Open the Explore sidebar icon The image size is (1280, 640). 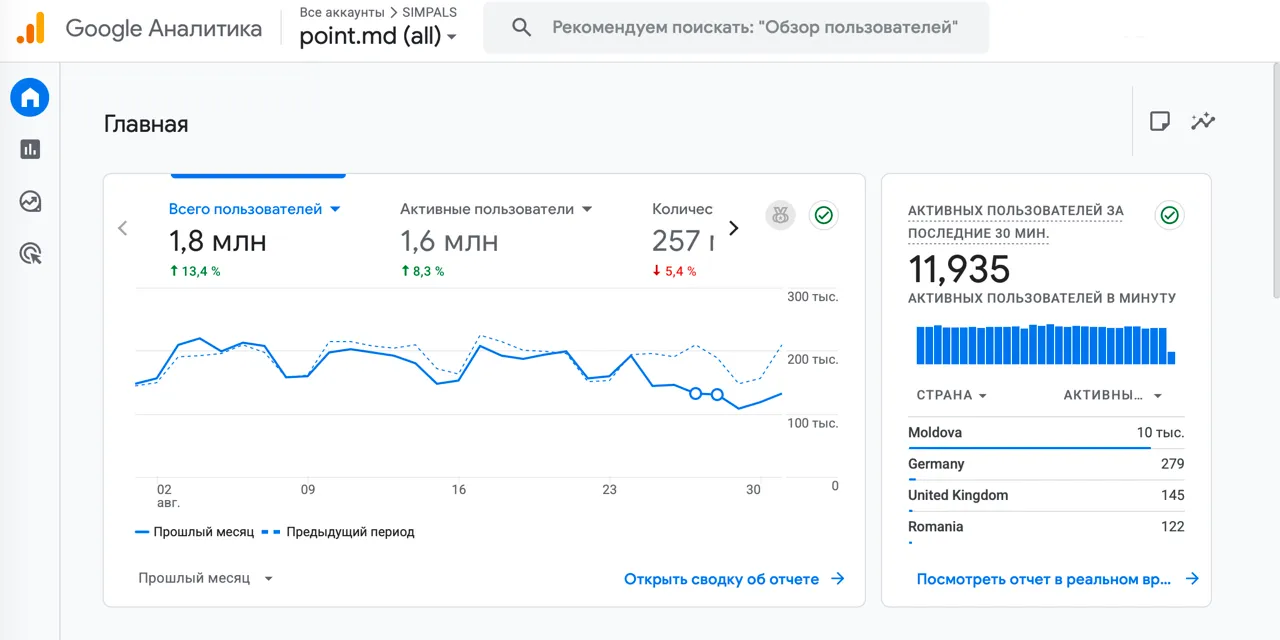[x=30, y=202]
